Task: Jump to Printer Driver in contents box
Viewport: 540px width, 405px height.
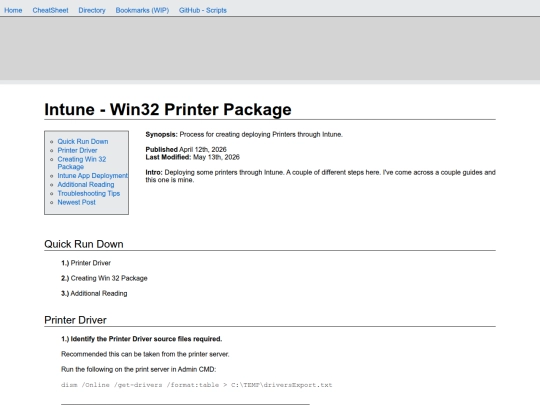Action: [77, 150]
